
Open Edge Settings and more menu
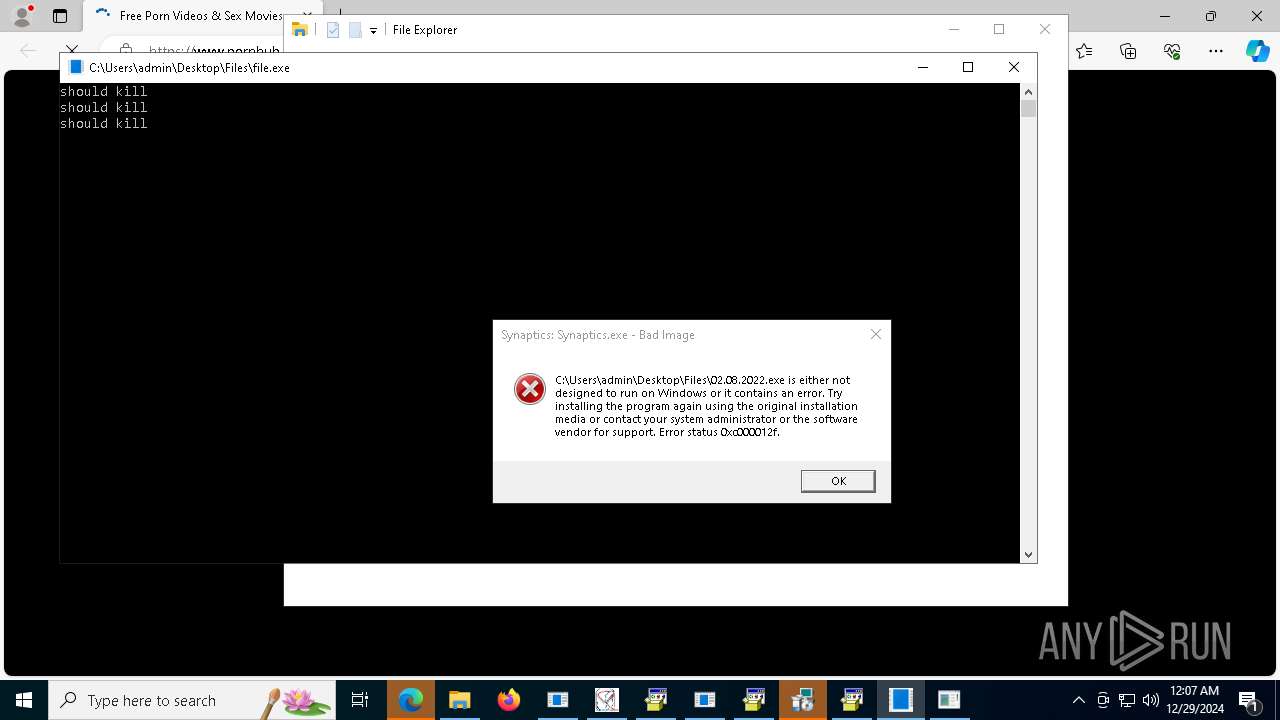click(1216, 51)
